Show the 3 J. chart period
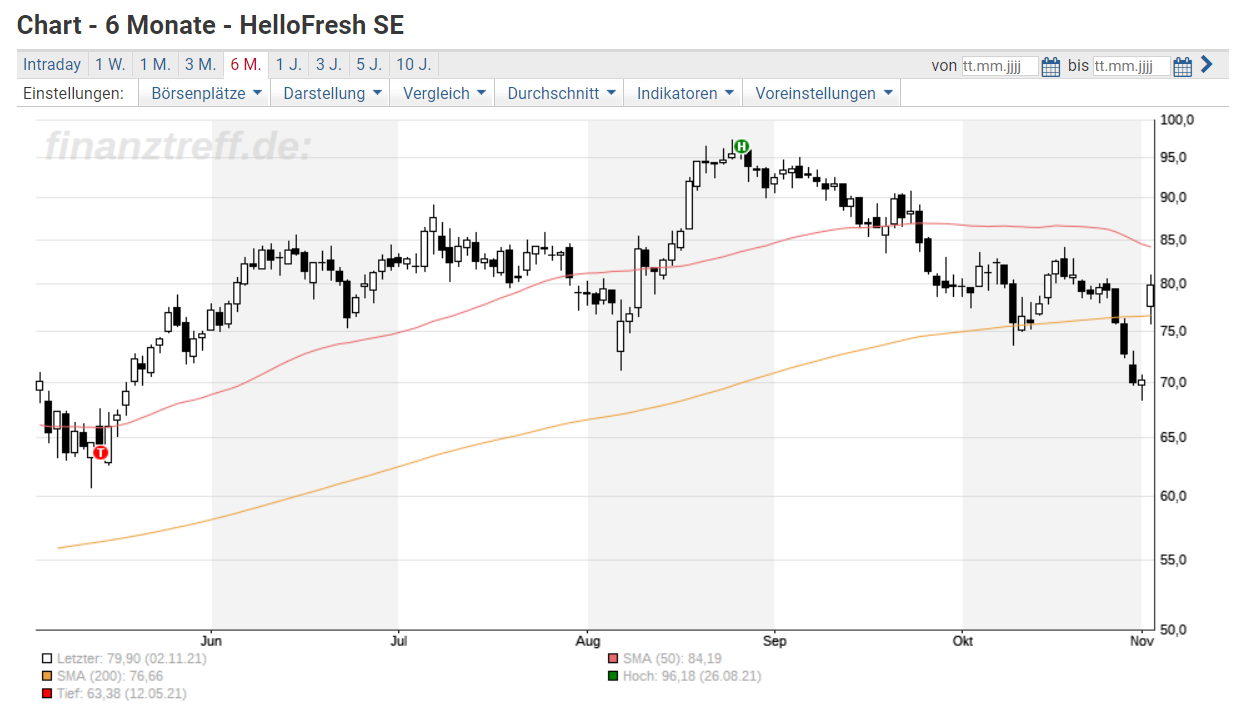This screenshot has height=720, width=1239. coord(328,65)
